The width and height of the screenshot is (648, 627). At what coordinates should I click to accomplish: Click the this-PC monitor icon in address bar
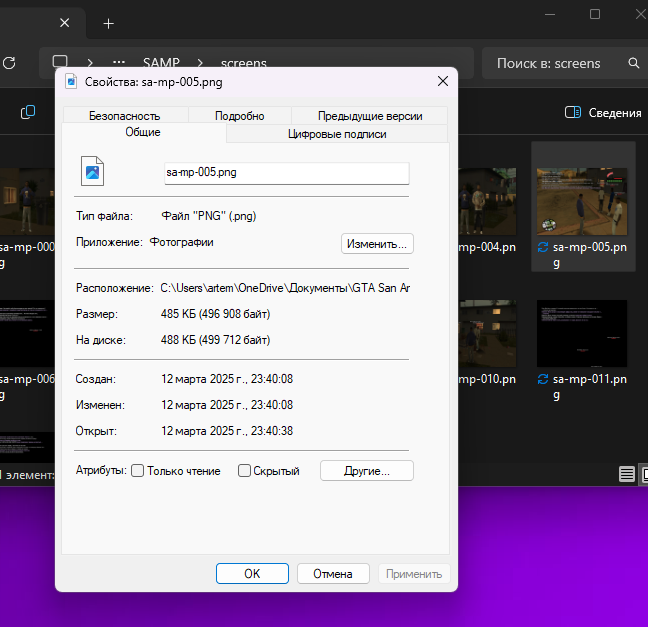click(x=60, y=63)
